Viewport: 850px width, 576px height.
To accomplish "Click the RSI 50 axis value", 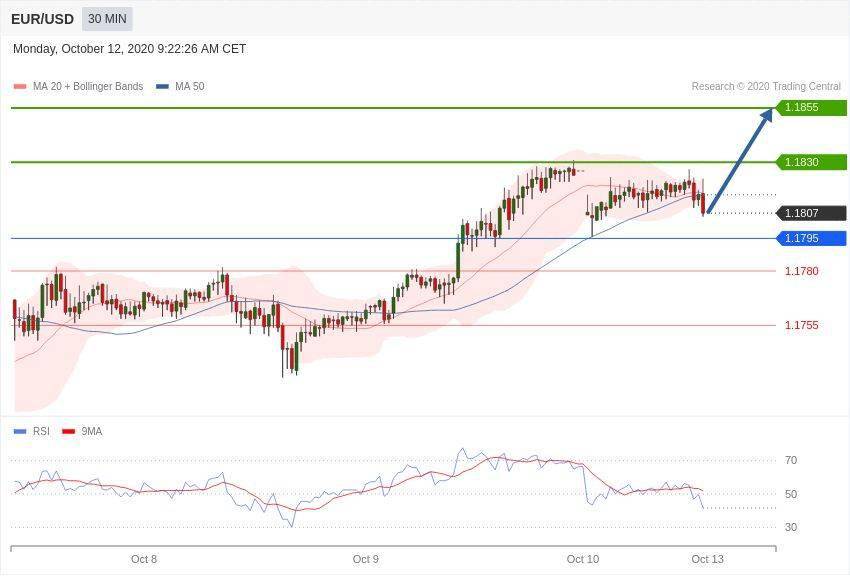I will pyautogui.click(x=791, y=494).
